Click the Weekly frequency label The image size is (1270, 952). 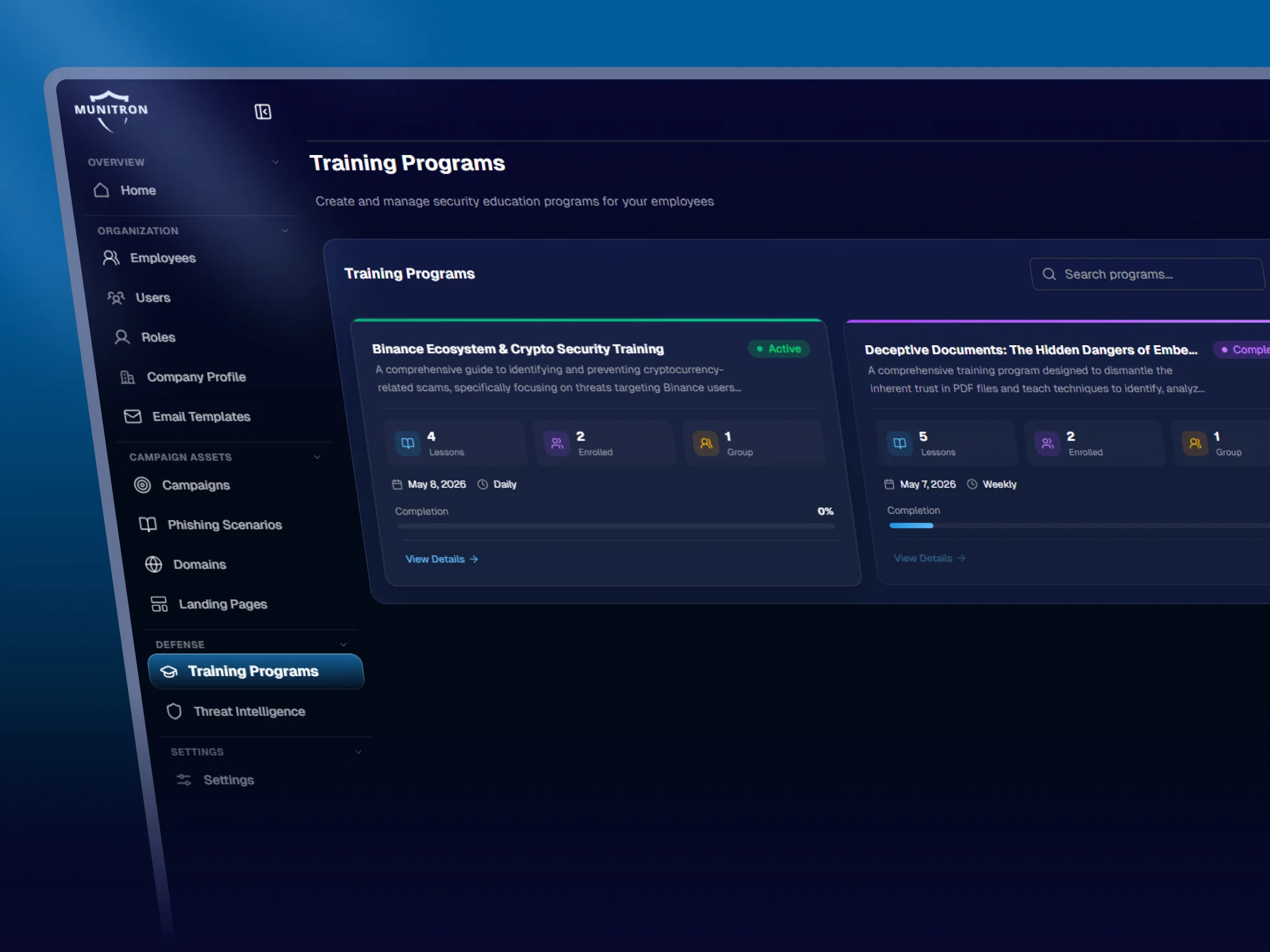[1000, 484]
